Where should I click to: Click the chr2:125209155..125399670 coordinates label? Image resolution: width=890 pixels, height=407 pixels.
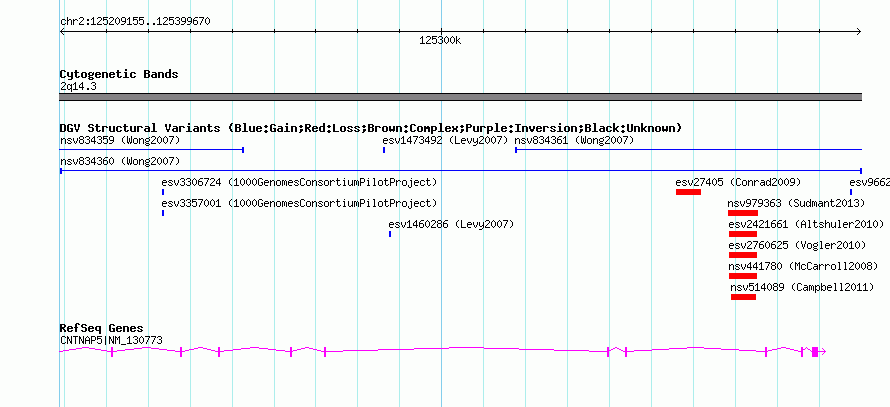click(135, 21)
